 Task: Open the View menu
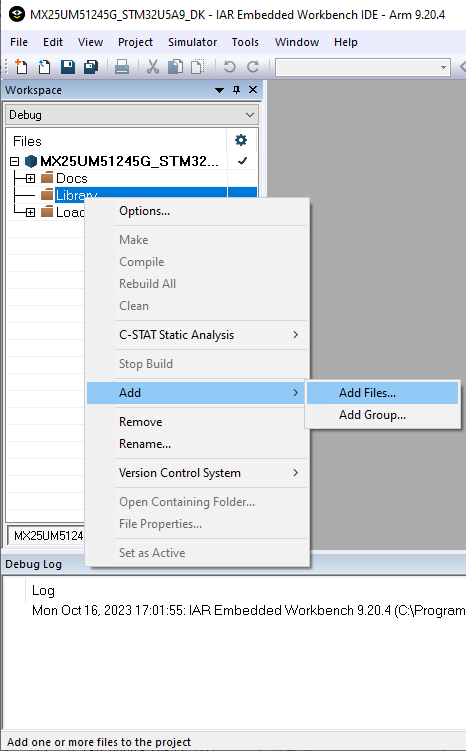90,42
